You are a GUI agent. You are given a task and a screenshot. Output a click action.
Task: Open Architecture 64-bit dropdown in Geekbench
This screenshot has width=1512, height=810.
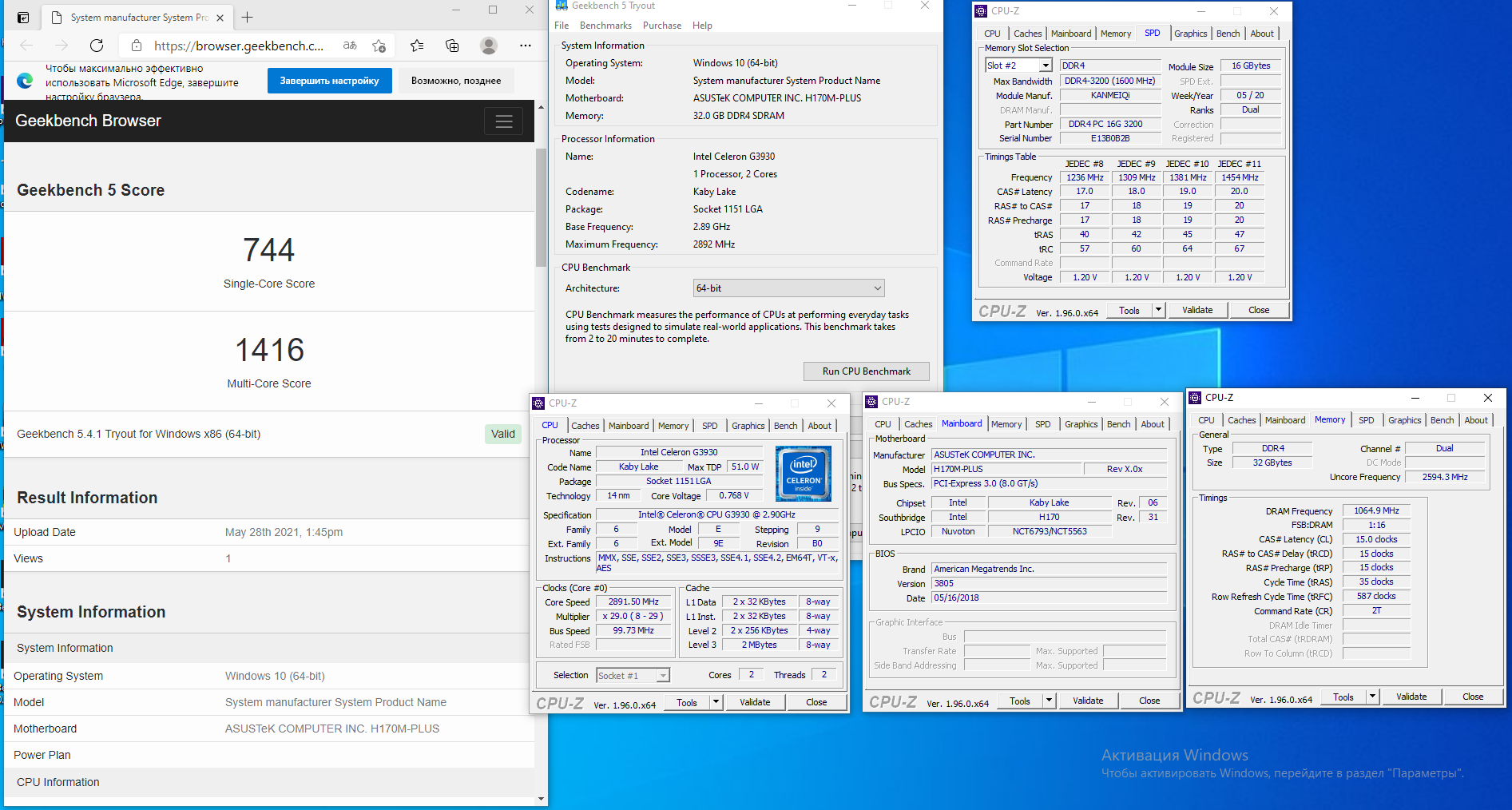(789, 288)
